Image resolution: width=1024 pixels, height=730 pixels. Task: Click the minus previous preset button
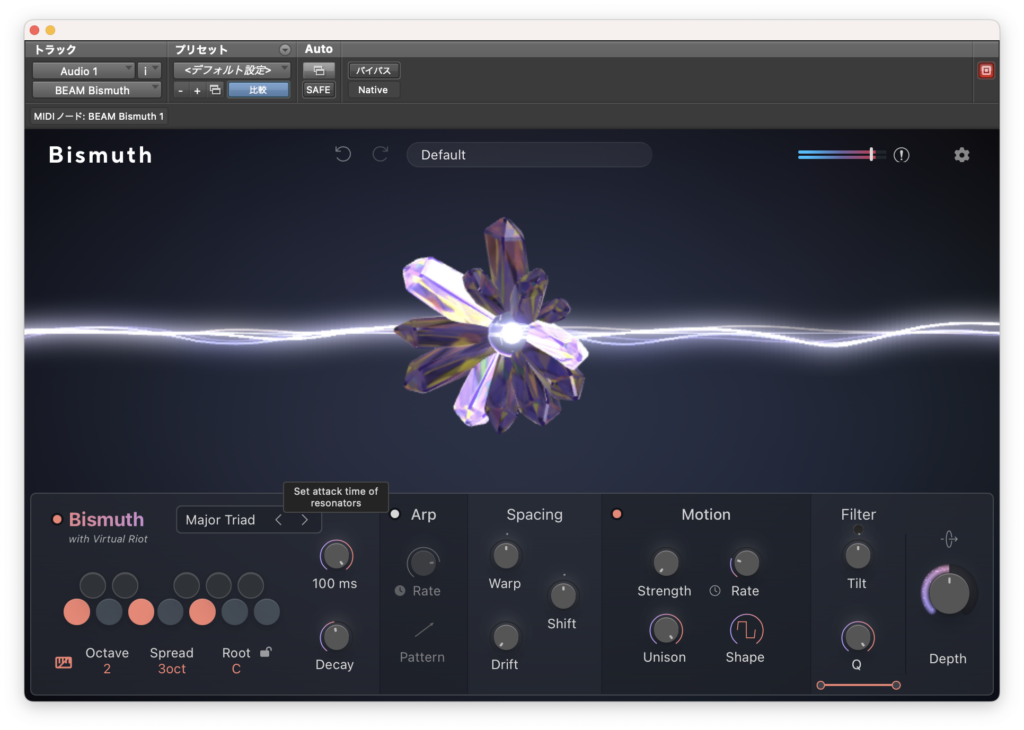click(181, 91)
